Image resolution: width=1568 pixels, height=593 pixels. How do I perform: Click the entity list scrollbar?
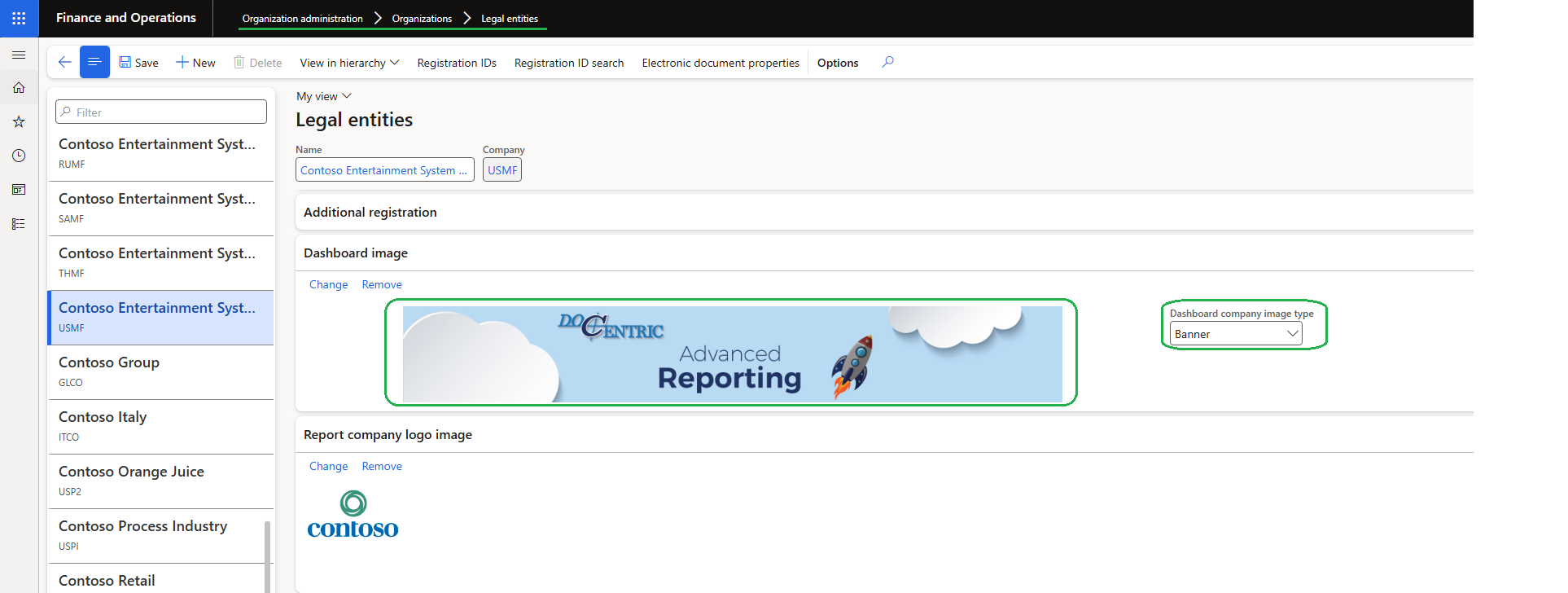[268, 556]
